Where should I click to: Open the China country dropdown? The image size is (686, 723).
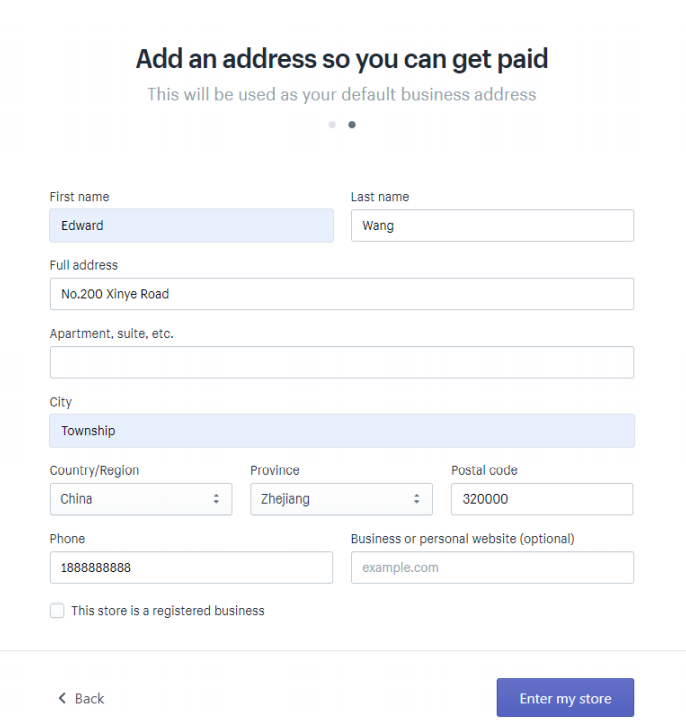pos(141,499)
